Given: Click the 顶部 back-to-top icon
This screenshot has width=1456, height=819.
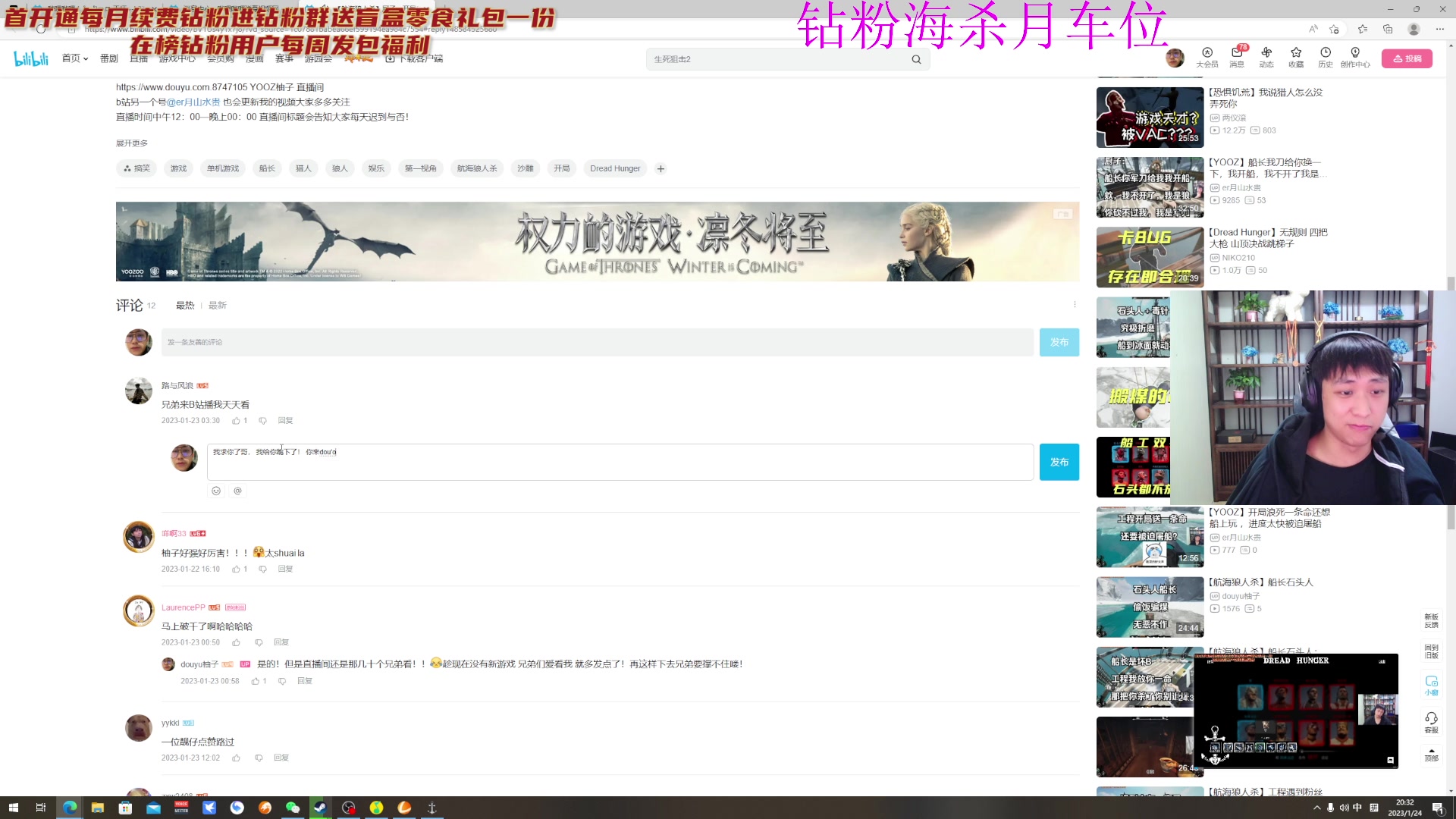Looking at the screenshot, I should [1431, 755].
